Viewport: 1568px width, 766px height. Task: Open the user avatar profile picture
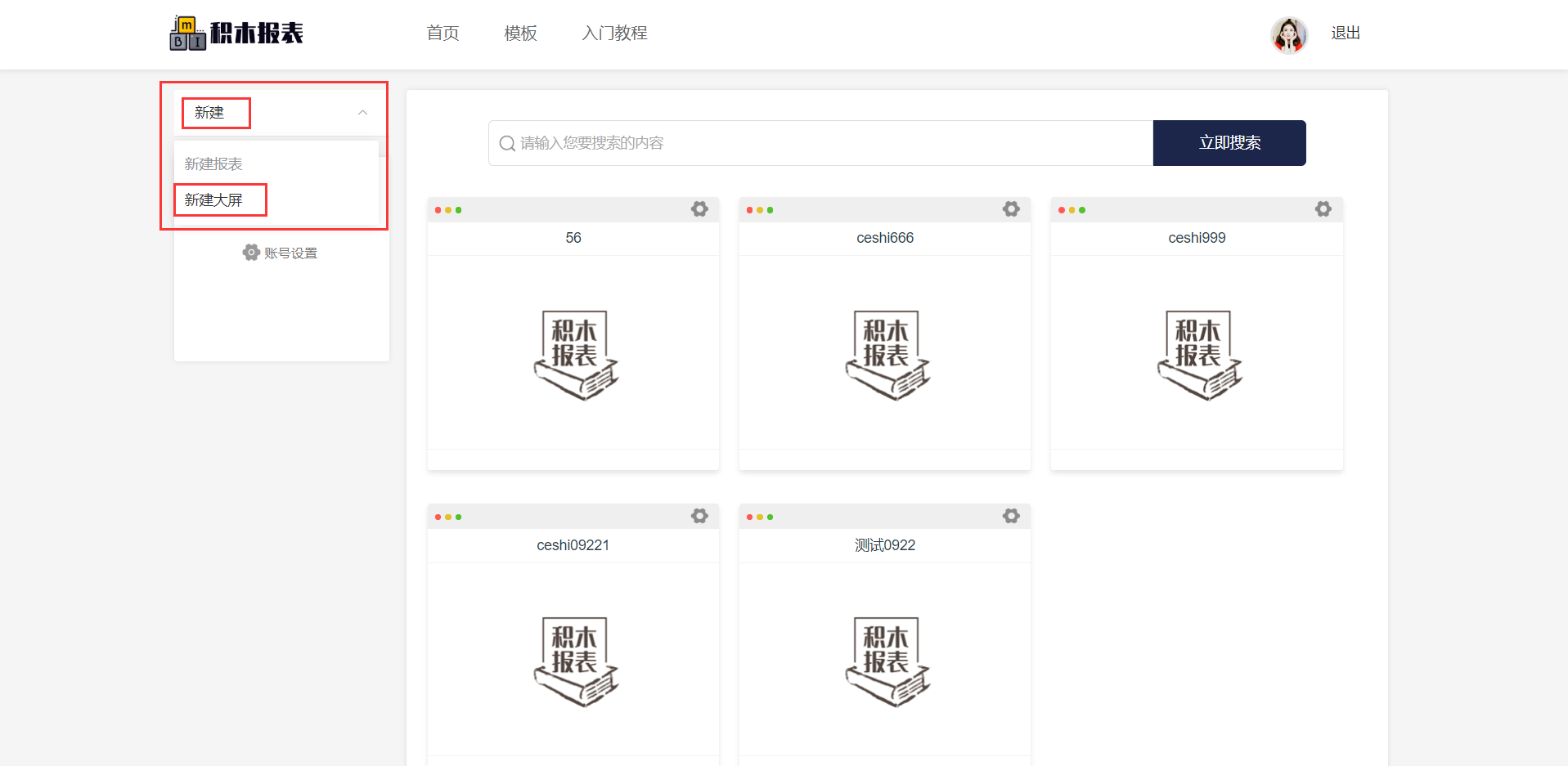[x=1288, y=34]
